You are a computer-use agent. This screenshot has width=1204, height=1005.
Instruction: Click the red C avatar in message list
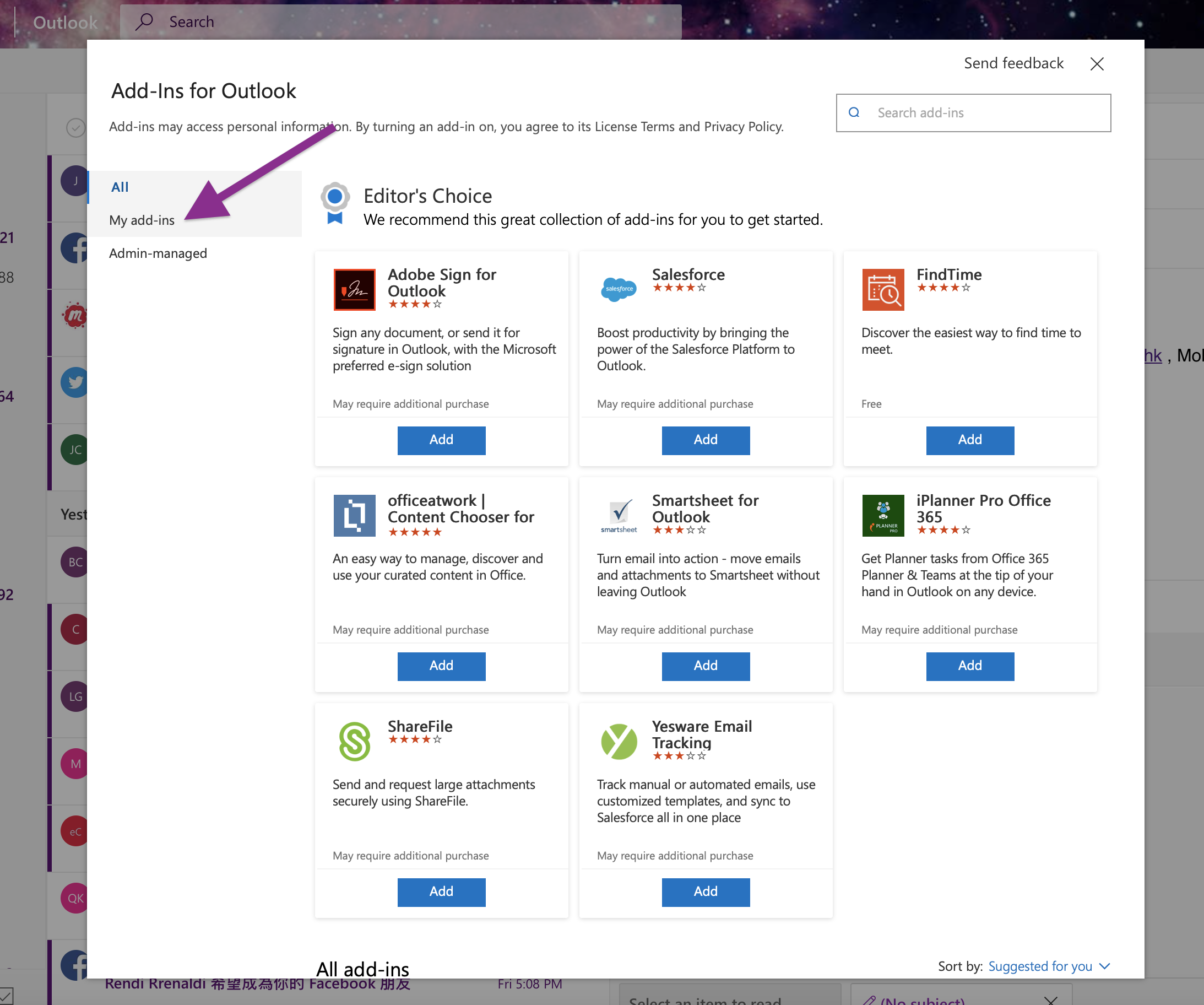pyautogui.click(x=74, y=630)
